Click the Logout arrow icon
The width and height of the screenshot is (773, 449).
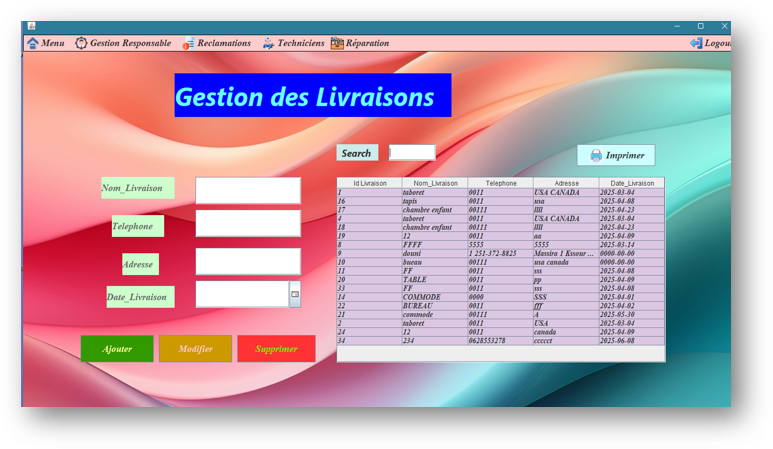(x=696, y=43)
